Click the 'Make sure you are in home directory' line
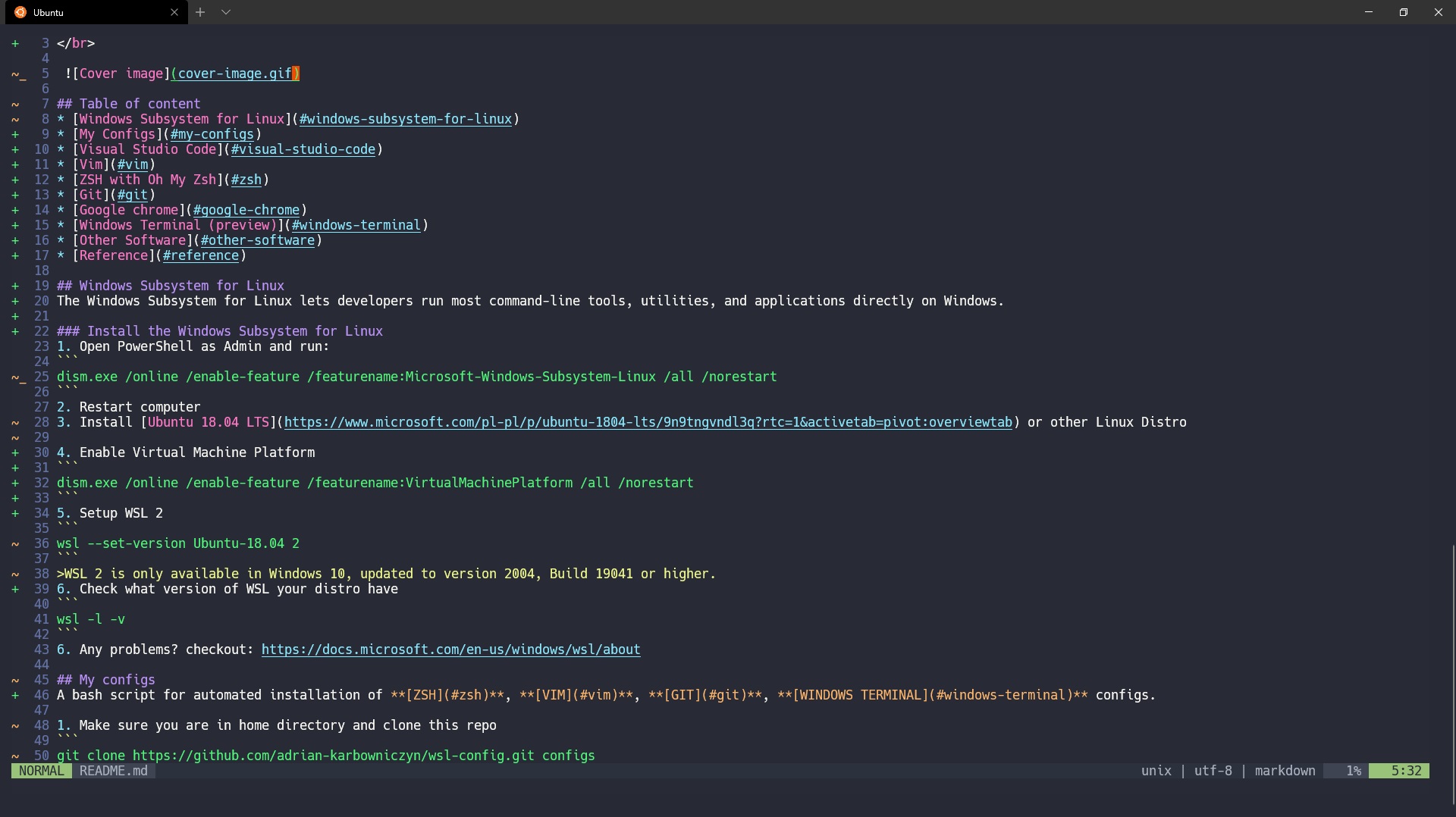 click(x=277, y=725)
